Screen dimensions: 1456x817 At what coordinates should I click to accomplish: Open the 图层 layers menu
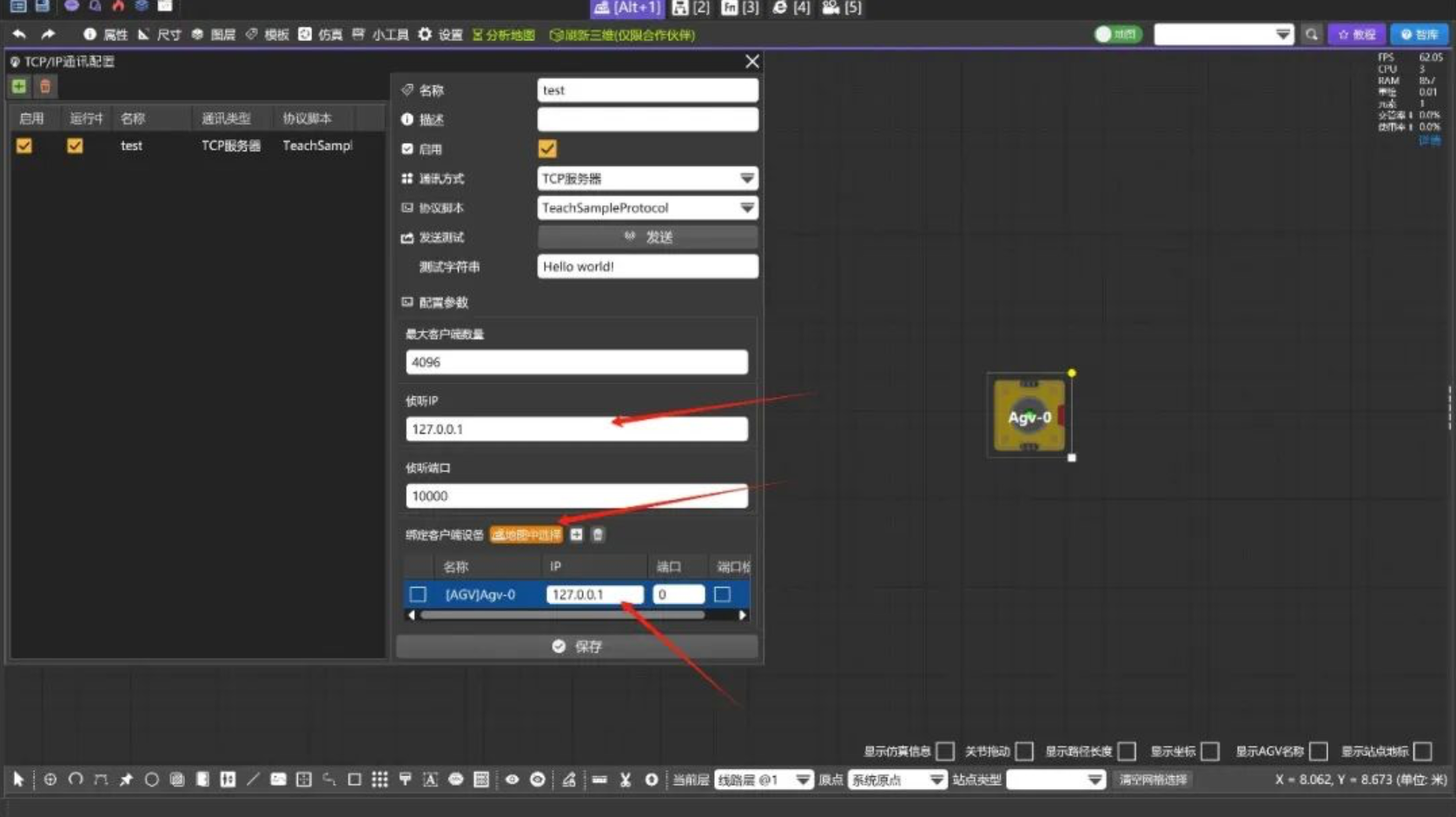coord(214,35)
